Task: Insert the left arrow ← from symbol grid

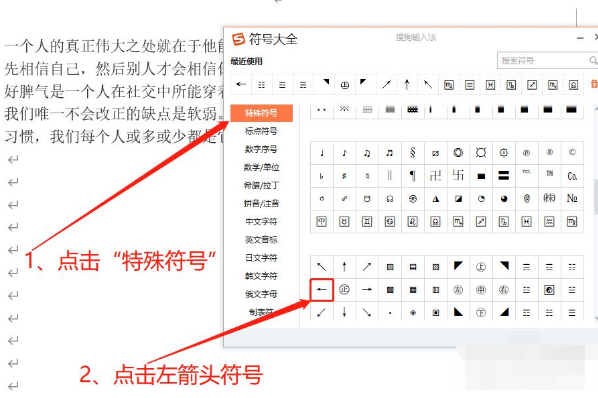Action: coord(322,290)
